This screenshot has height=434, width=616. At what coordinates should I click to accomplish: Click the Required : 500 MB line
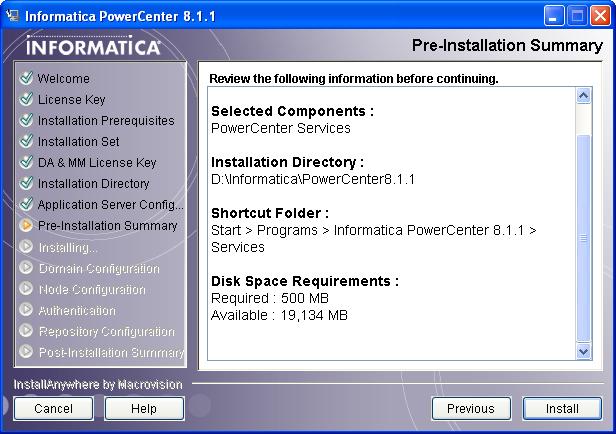(270, 298)
